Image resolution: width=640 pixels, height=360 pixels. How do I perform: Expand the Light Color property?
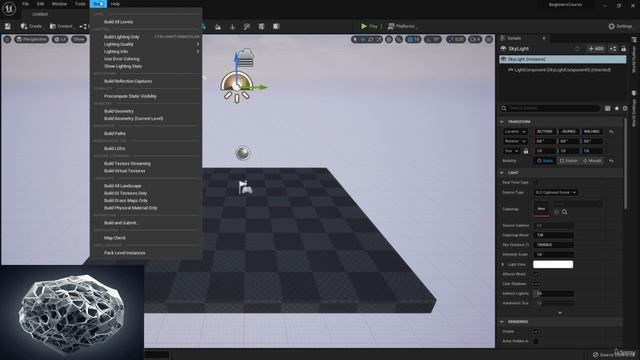click(502, 264)
